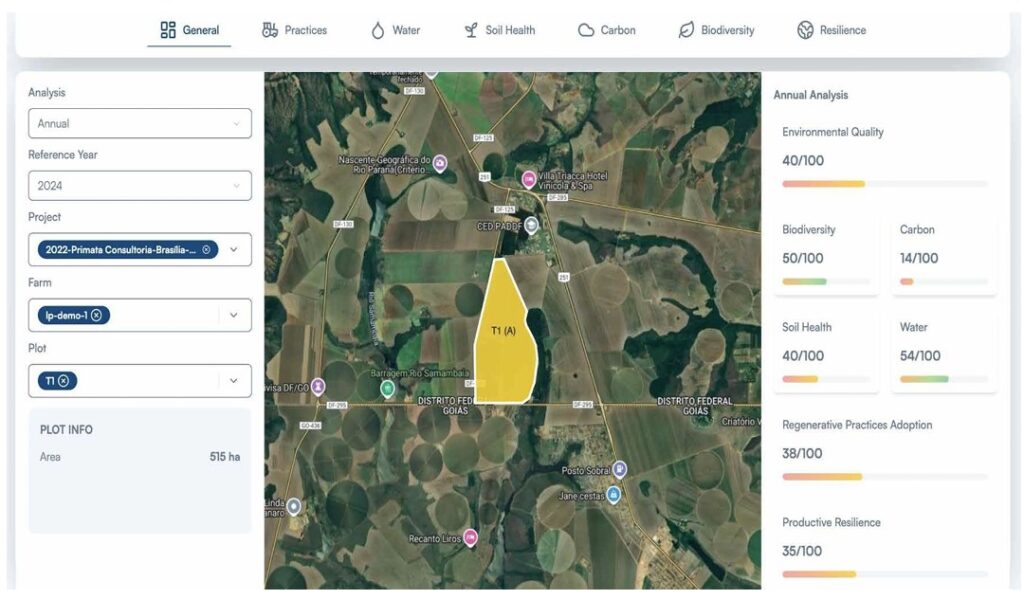Click the Water droplet icon
This screenshot has width=1024, height=599.
point(377,30)
